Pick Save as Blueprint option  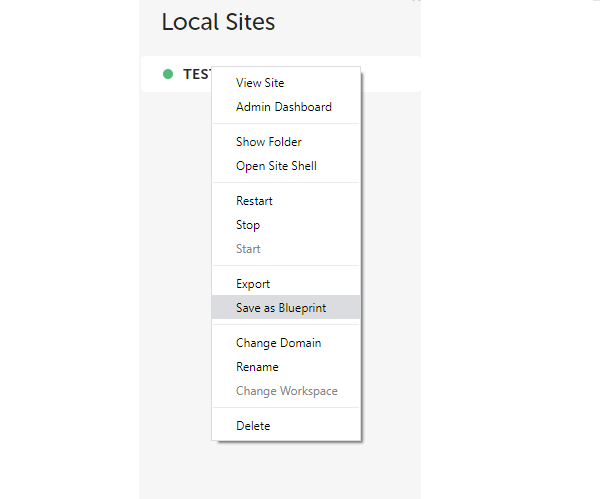tap(281, 308)
